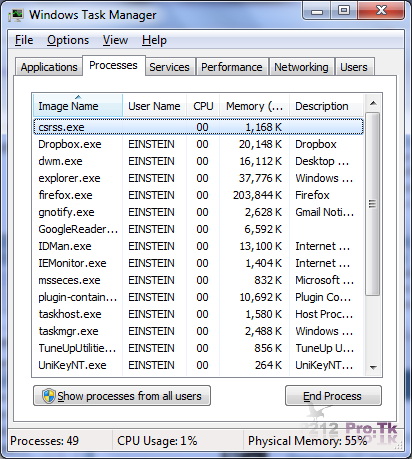Open the Help menu

click(x=154, y=40)
